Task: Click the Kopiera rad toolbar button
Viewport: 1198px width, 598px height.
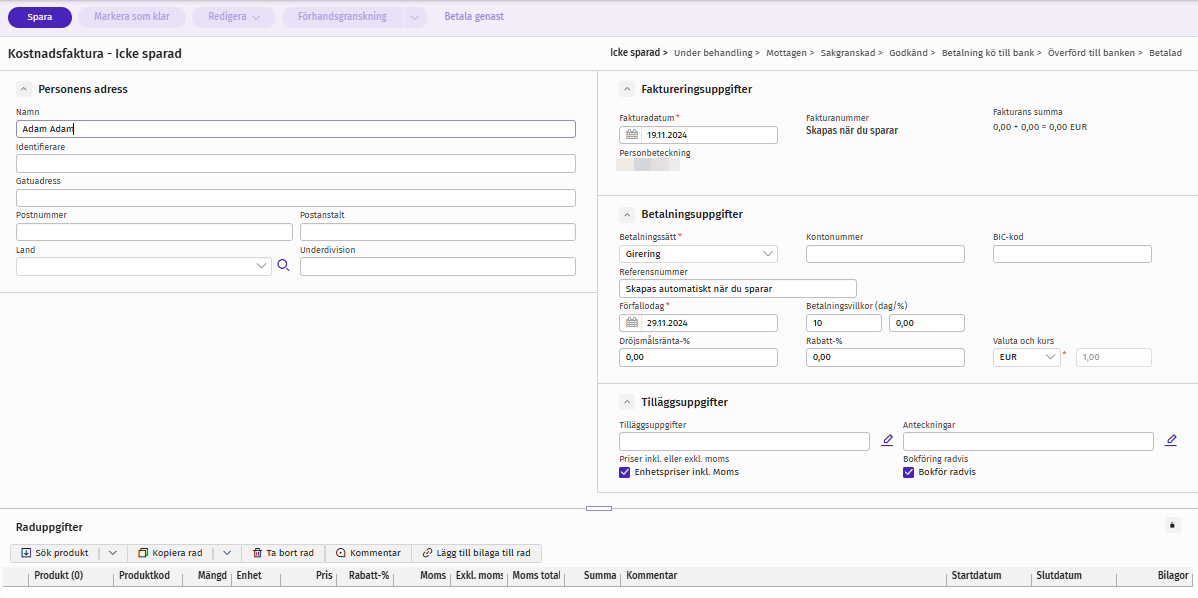Action: 170,553
